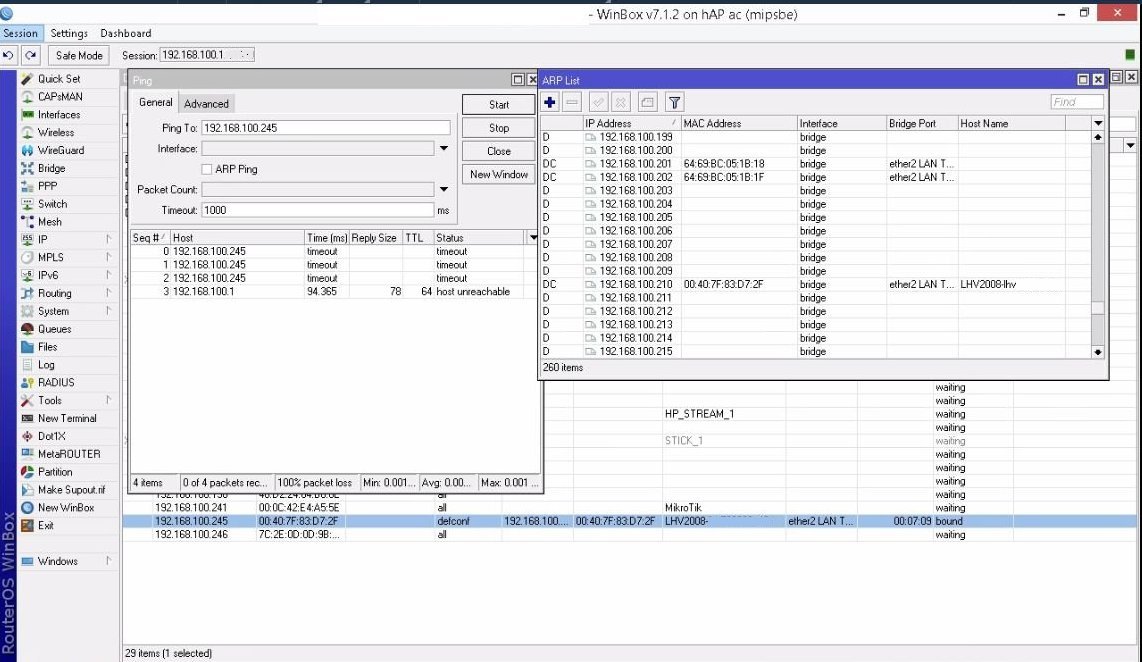Stop the running ping
This screenshot has width=1142, height=662.
tap(499, 128)
